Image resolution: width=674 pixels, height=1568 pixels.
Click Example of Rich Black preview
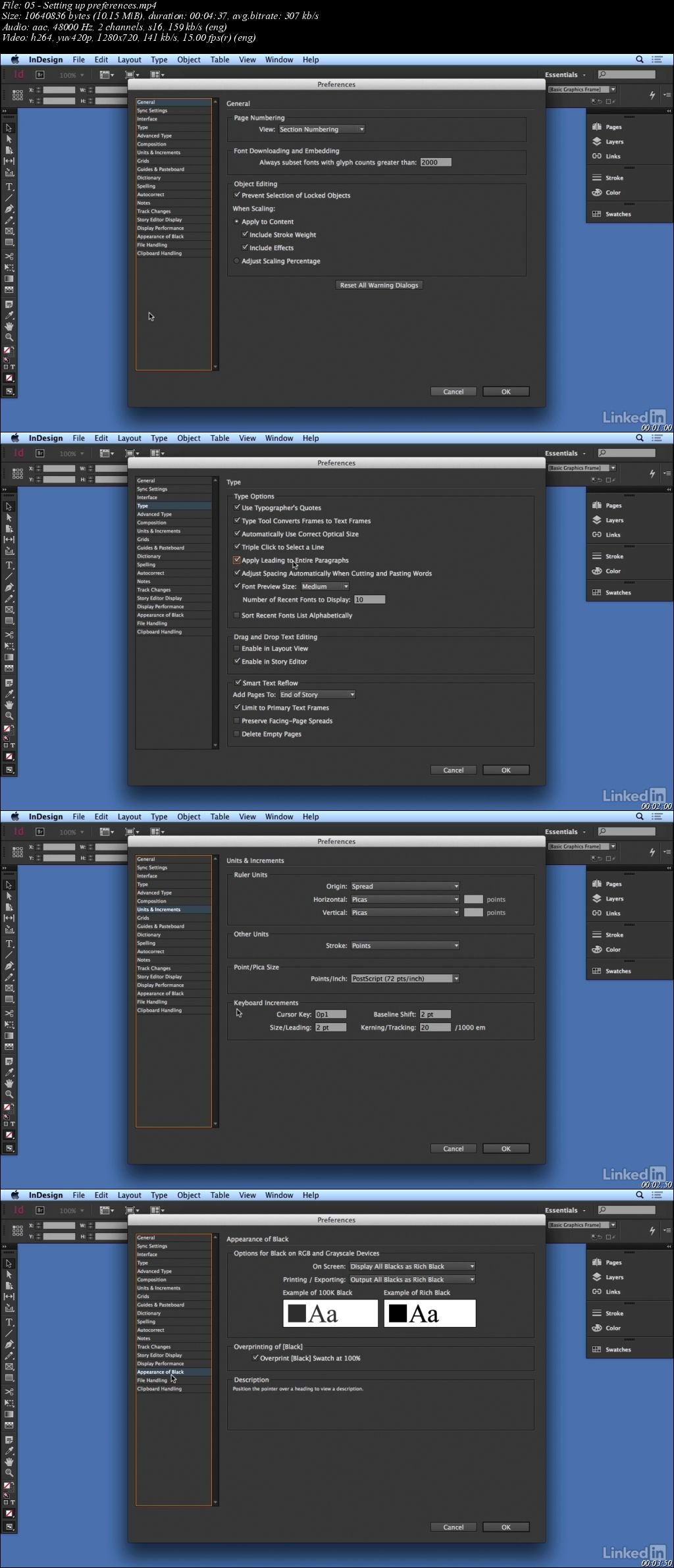430,1313
